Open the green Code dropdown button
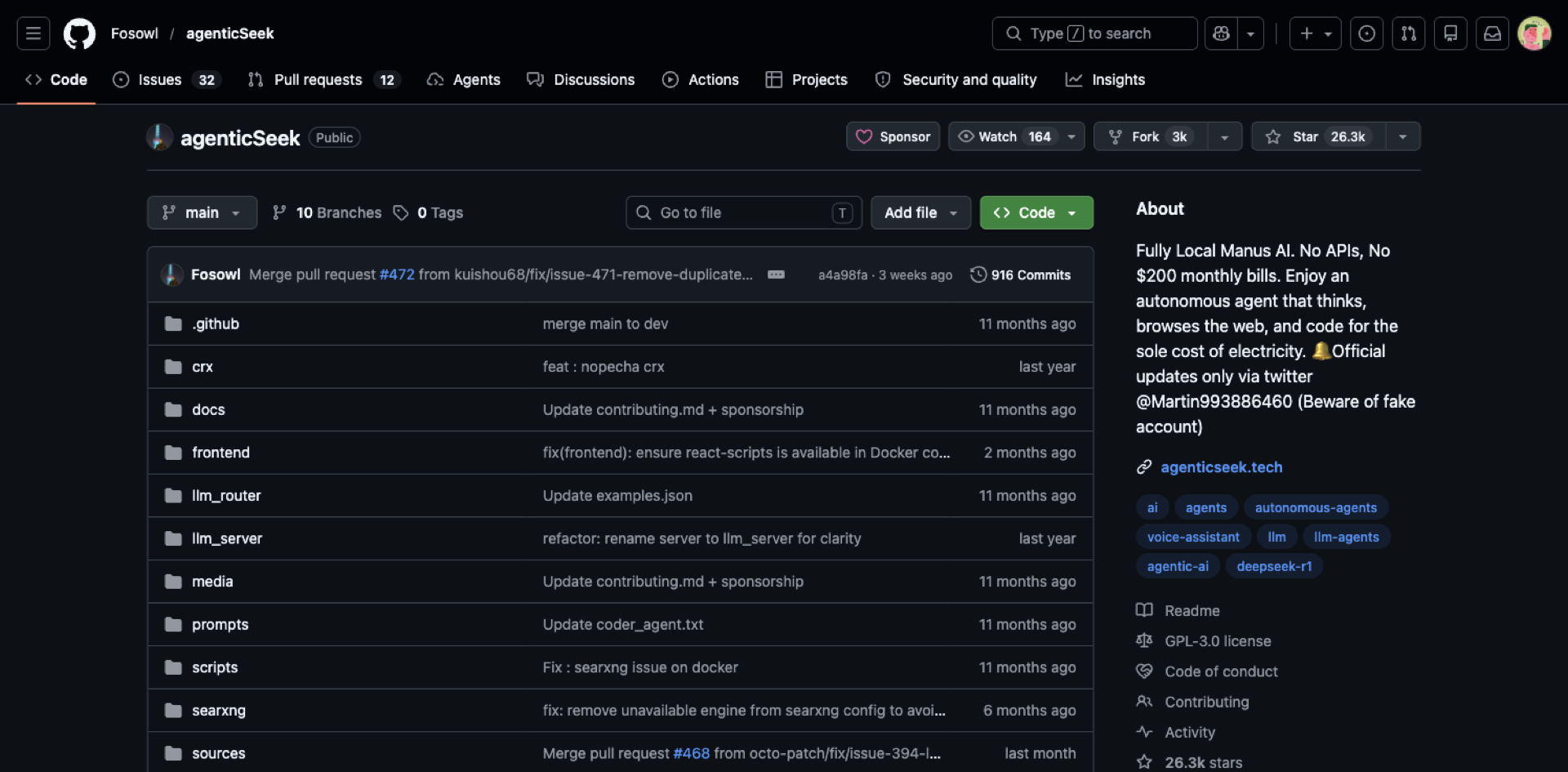The image size is (1568, 772). (1036, 212)
